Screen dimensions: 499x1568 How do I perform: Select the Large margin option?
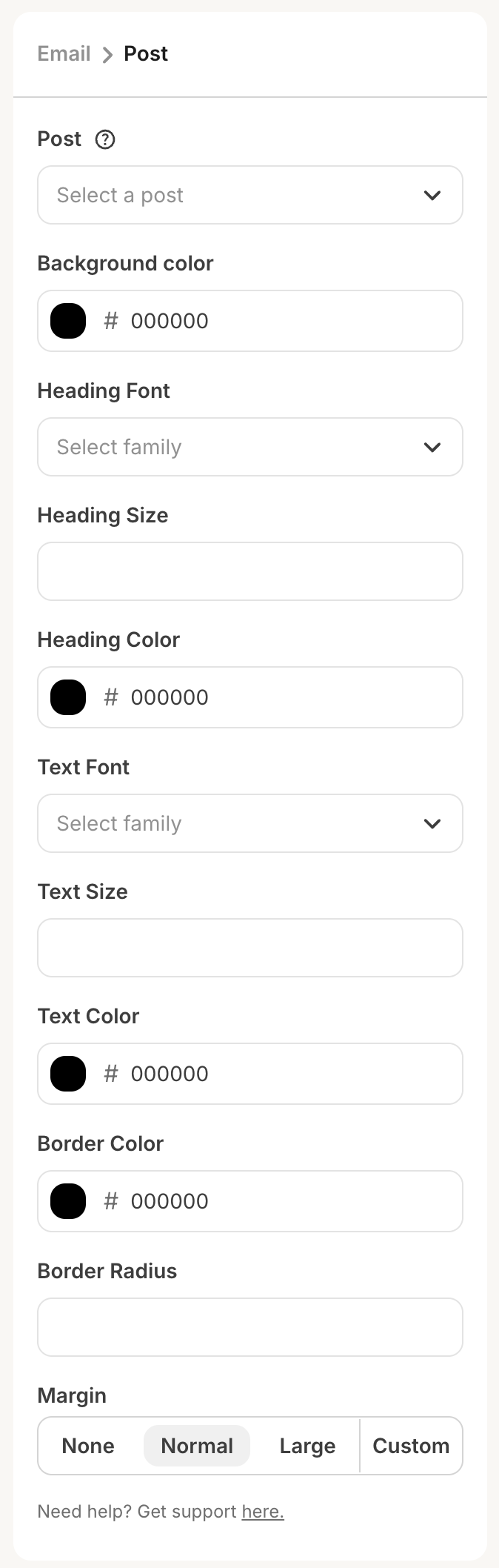307,1446
